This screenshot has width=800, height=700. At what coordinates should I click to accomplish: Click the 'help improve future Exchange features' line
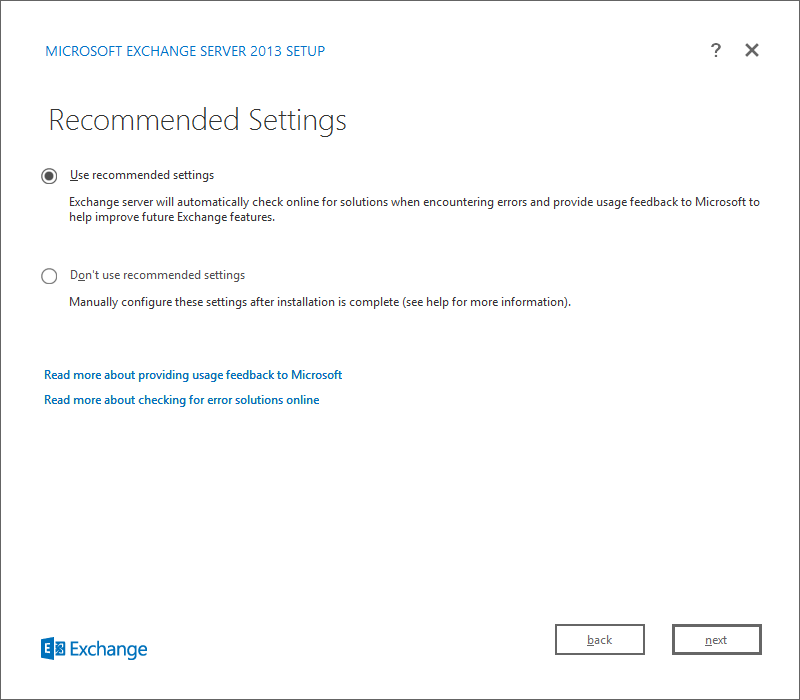(171, 218)
